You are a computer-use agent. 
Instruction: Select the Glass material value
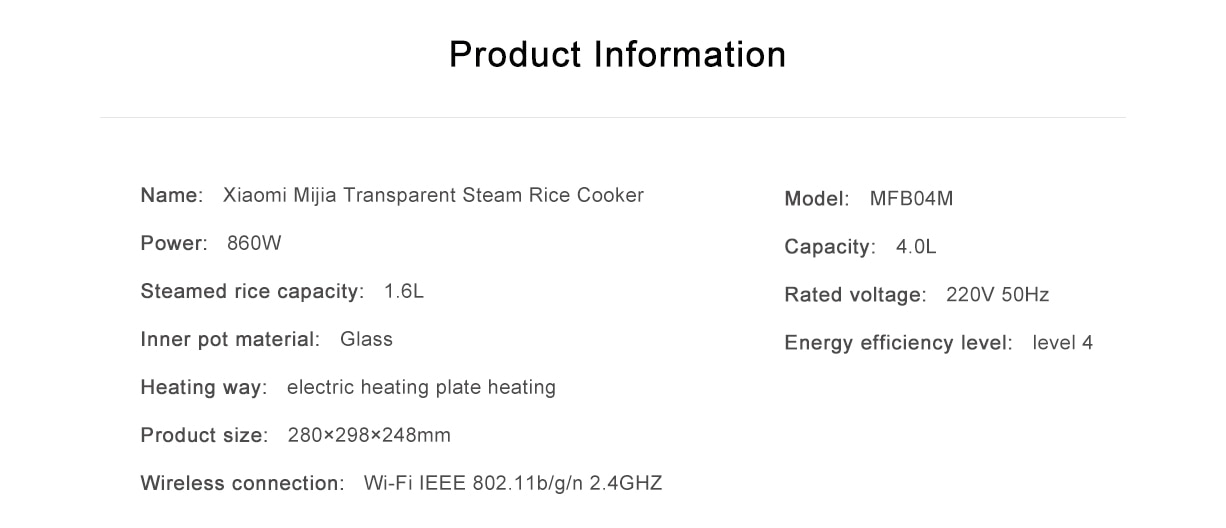(x=366, y=339)
